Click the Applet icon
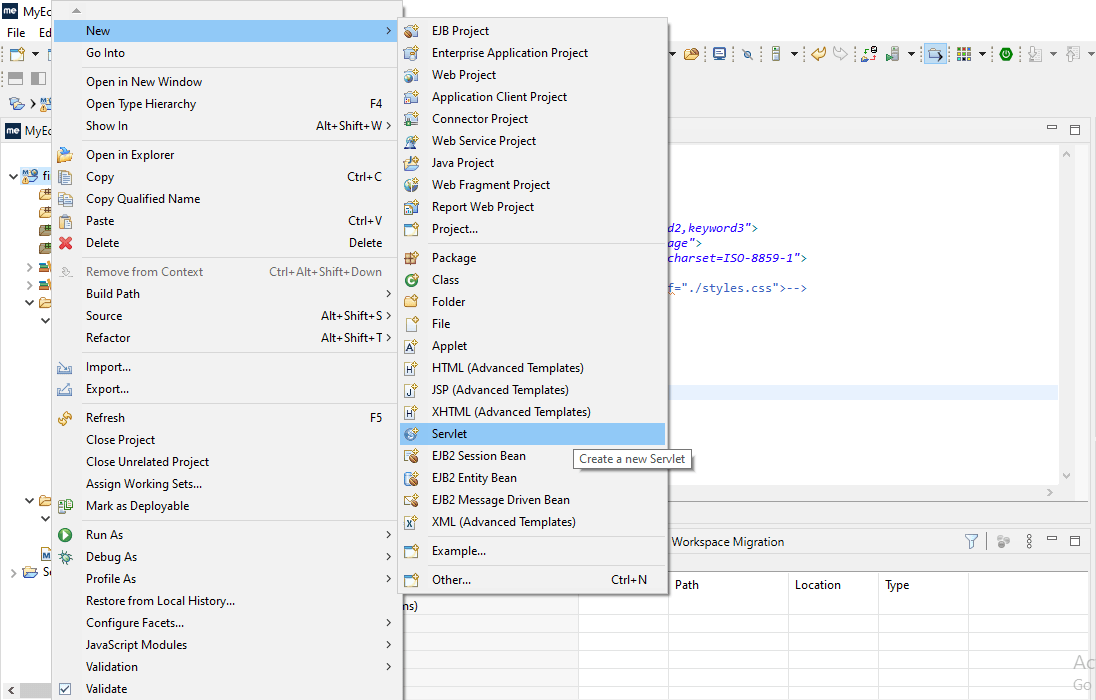 (x=412, y=346)
